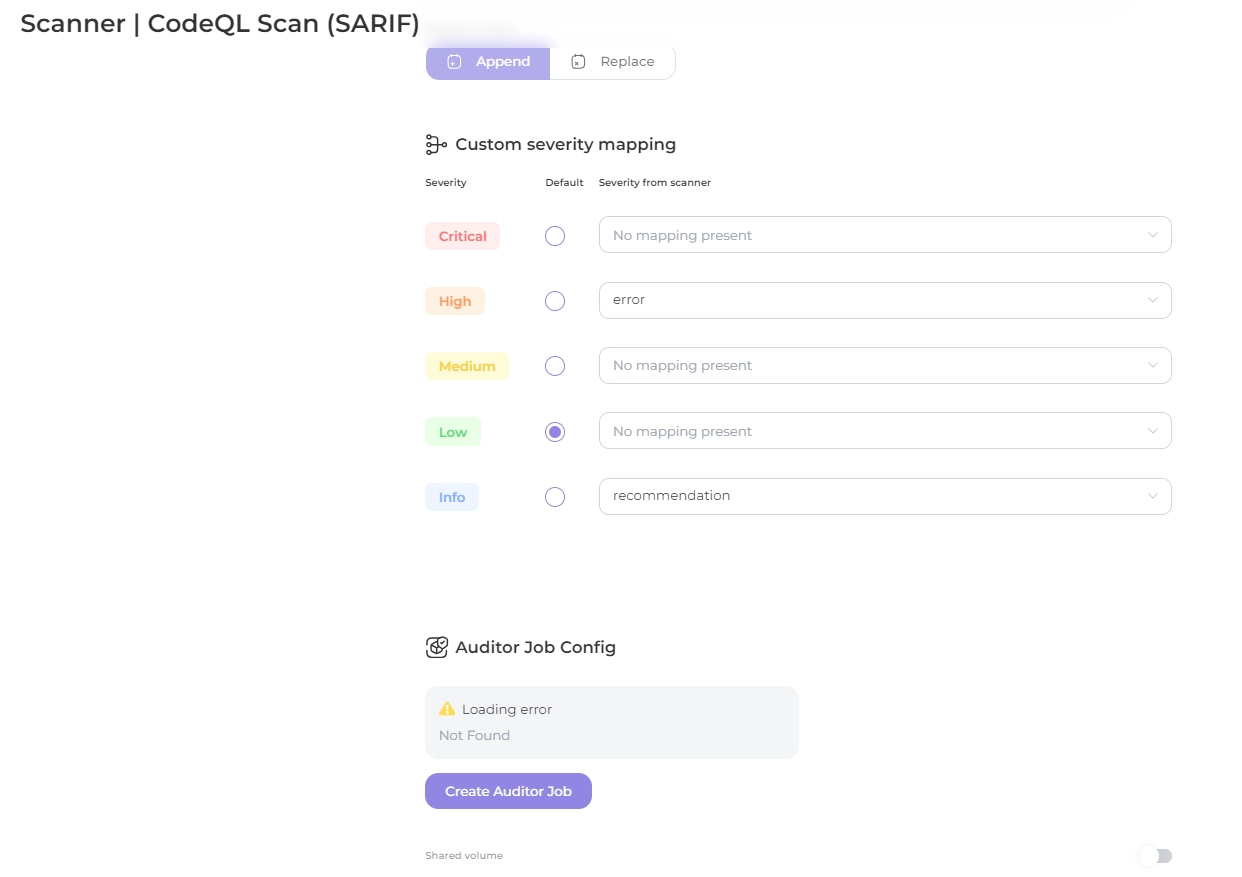
Task: Click the Critical severity badge
Action: (462, 236)
